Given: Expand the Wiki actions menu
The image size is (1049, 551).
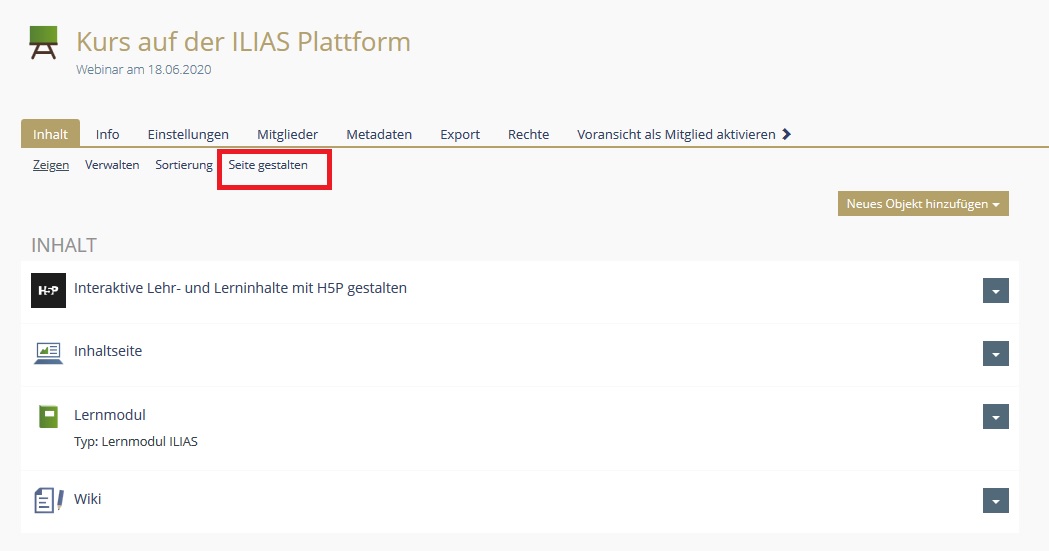Looking at the screenshot, I should click(x=995, y=500).
